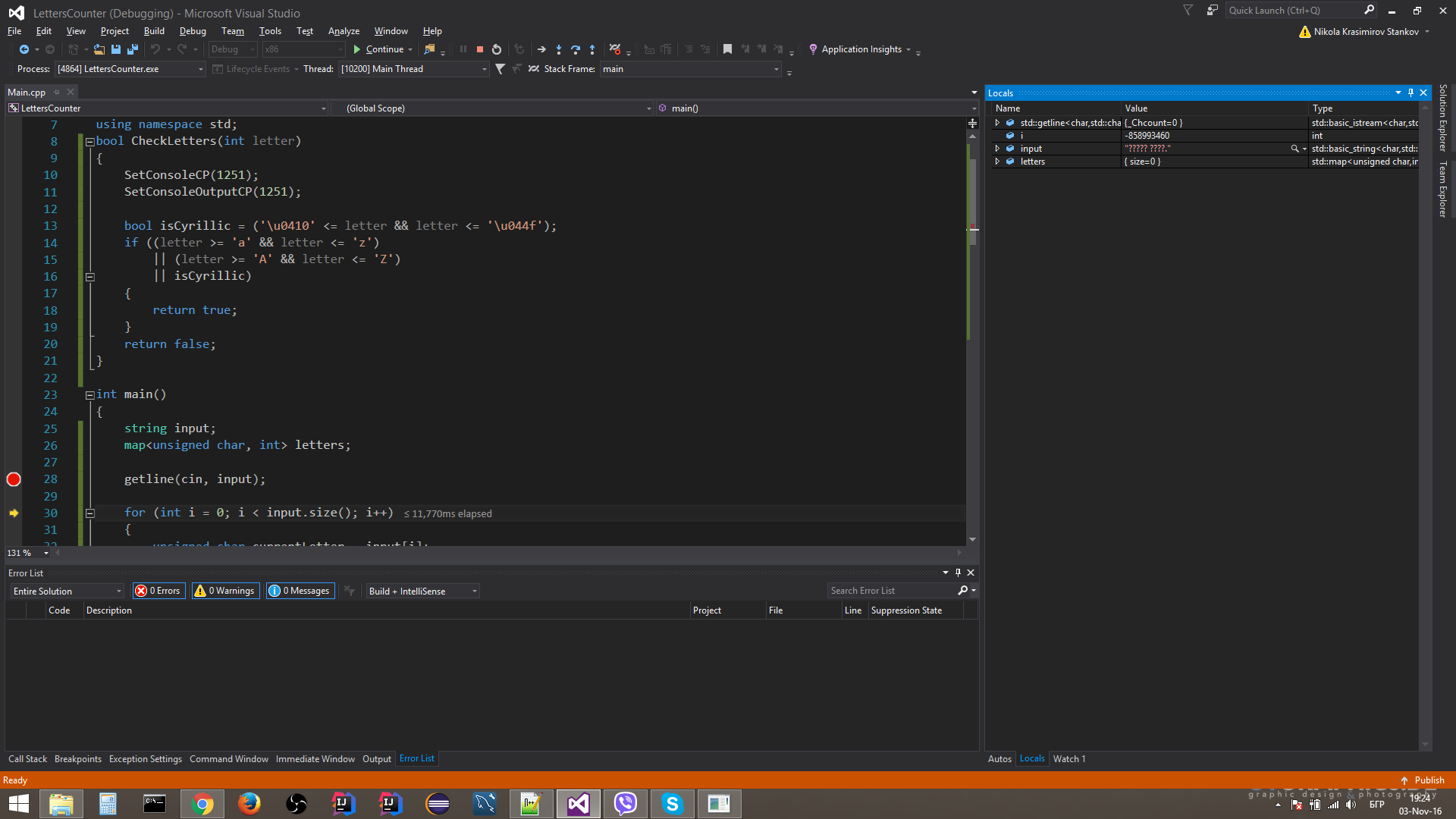Image resolution: width=1456 pixels, height=819 pixels.
Task: Click the Error List filter icon
Action: pos(350,591)
